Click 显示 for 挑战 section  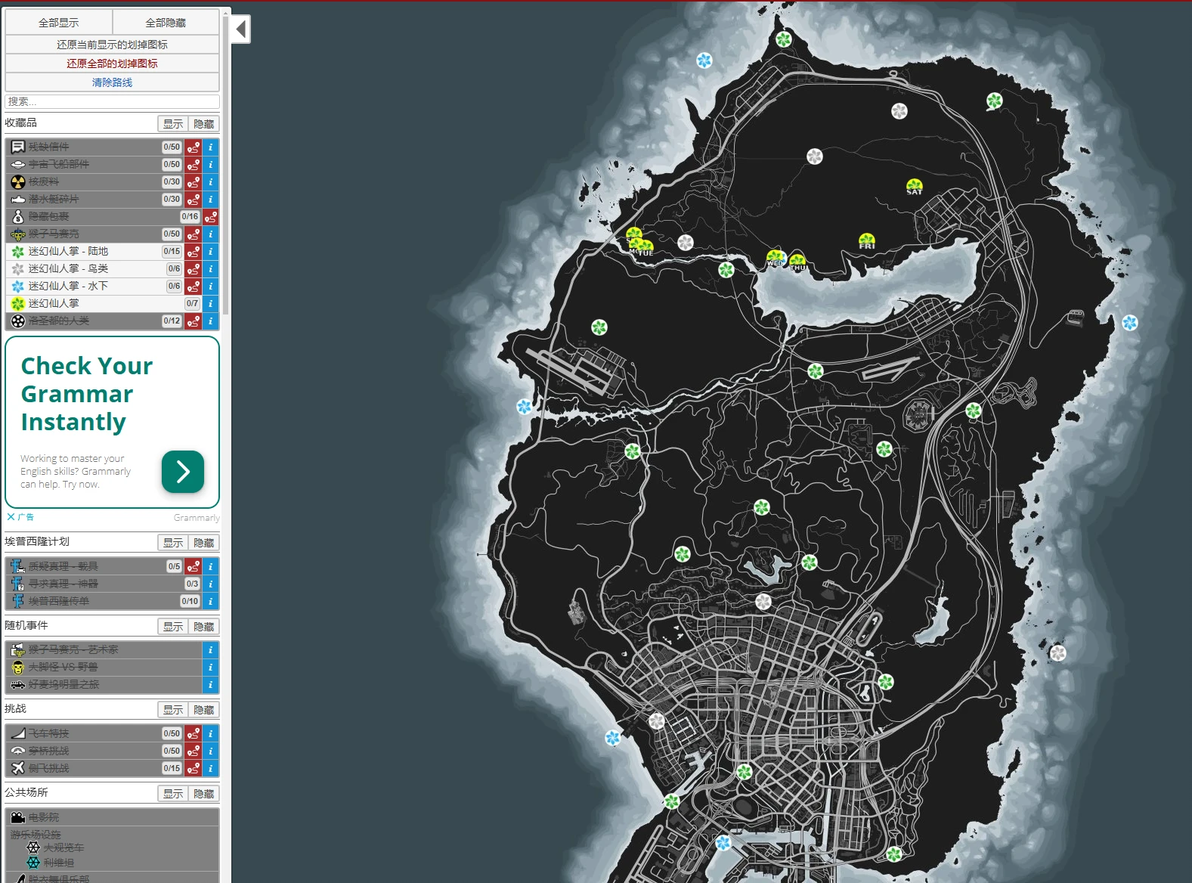(173, 710)
